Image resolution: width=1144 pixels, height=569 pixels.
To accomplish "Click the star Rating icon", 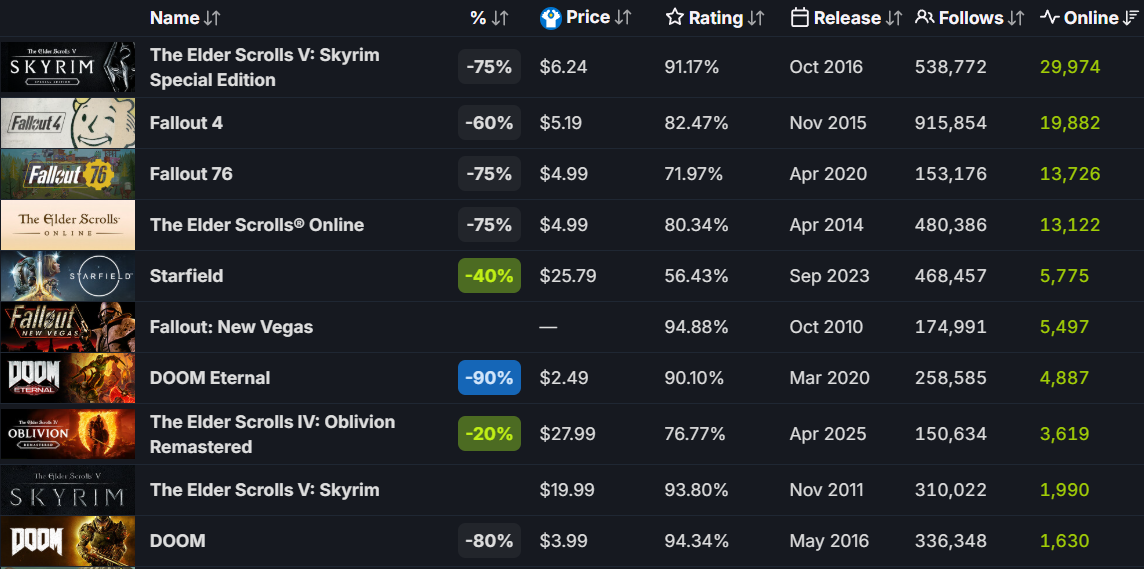I will click(675, 18).
